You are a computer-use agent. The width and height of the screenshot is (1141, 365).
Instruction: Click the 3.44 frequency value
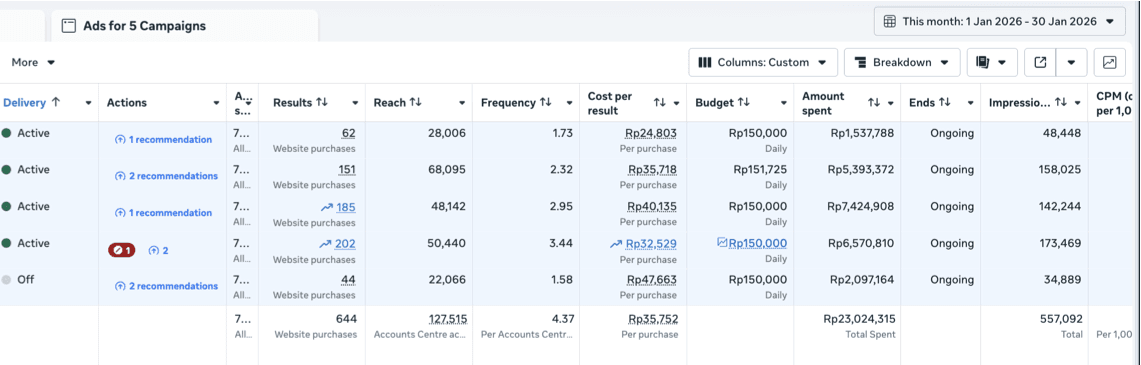tap(562, 244)
